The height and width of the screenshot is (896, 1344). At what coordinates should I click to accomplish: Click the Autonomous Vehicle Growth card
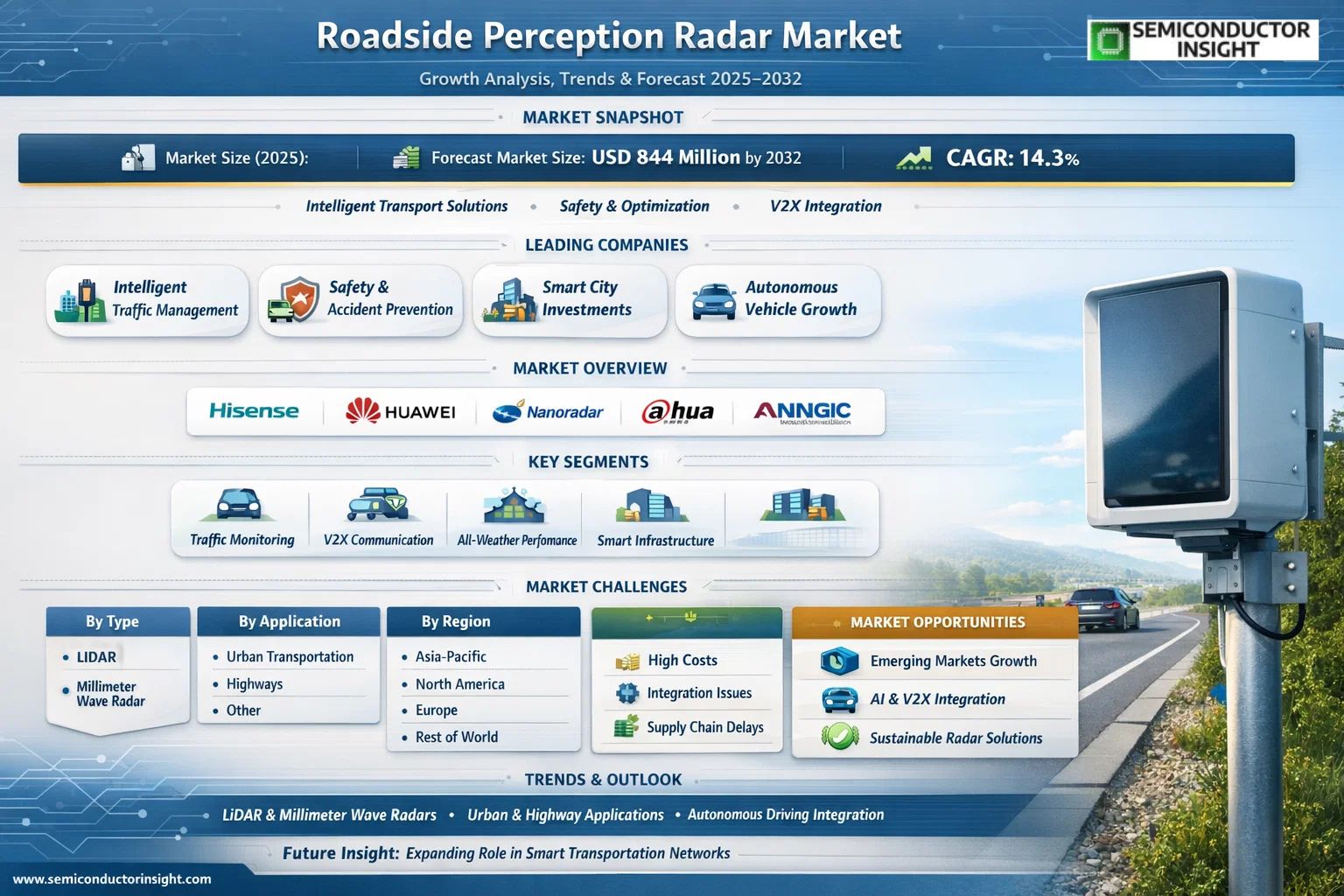tap(778, 301)
